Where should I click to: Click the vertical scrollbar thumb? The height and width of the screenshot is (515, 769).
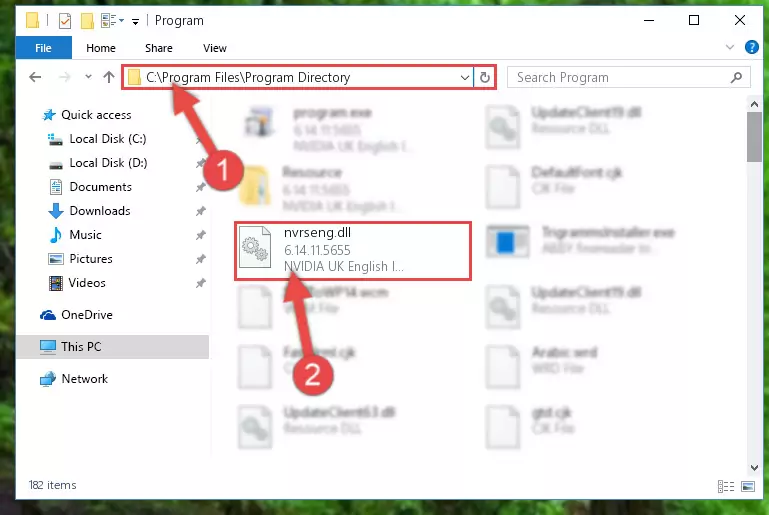754,136
